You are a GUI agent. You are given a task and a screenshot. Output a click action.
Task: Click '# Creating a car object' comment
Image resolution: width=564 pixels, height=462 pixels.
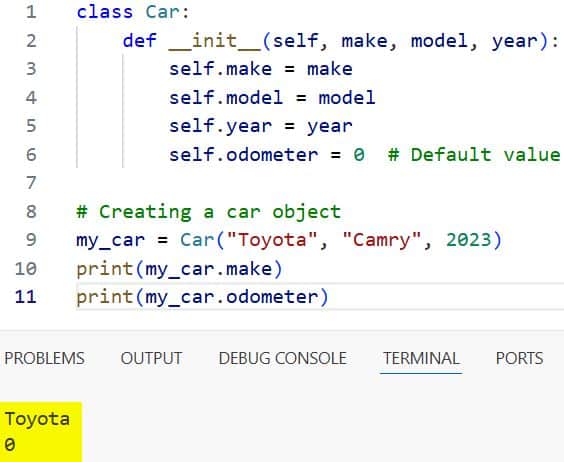click(209, 212)
